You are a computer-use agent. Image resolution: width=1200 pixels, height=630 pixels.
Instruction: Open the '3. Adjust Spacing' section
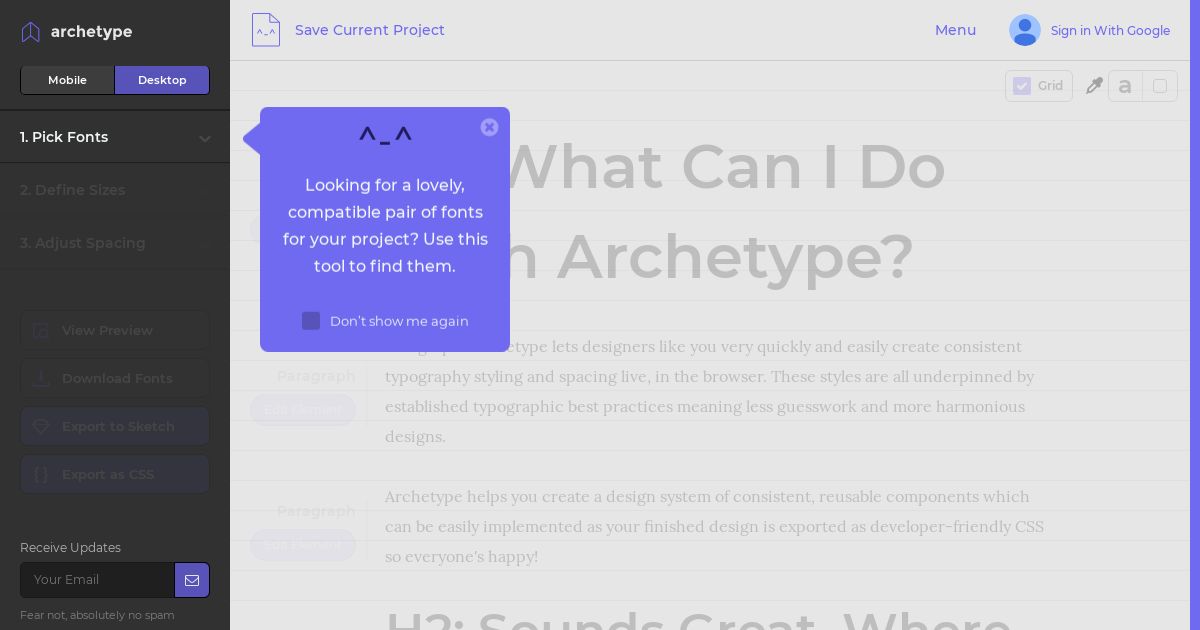click(x=115, y=243)
